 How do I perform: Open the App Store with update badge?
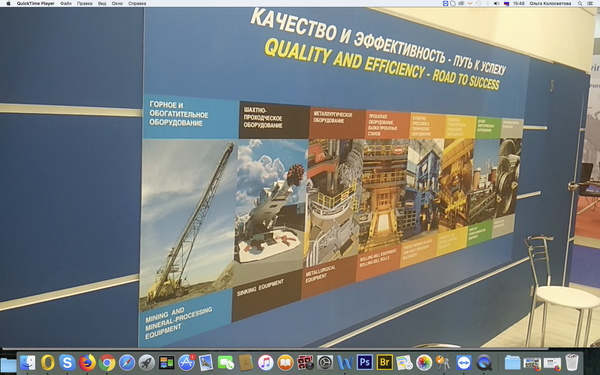click(186, 362)
